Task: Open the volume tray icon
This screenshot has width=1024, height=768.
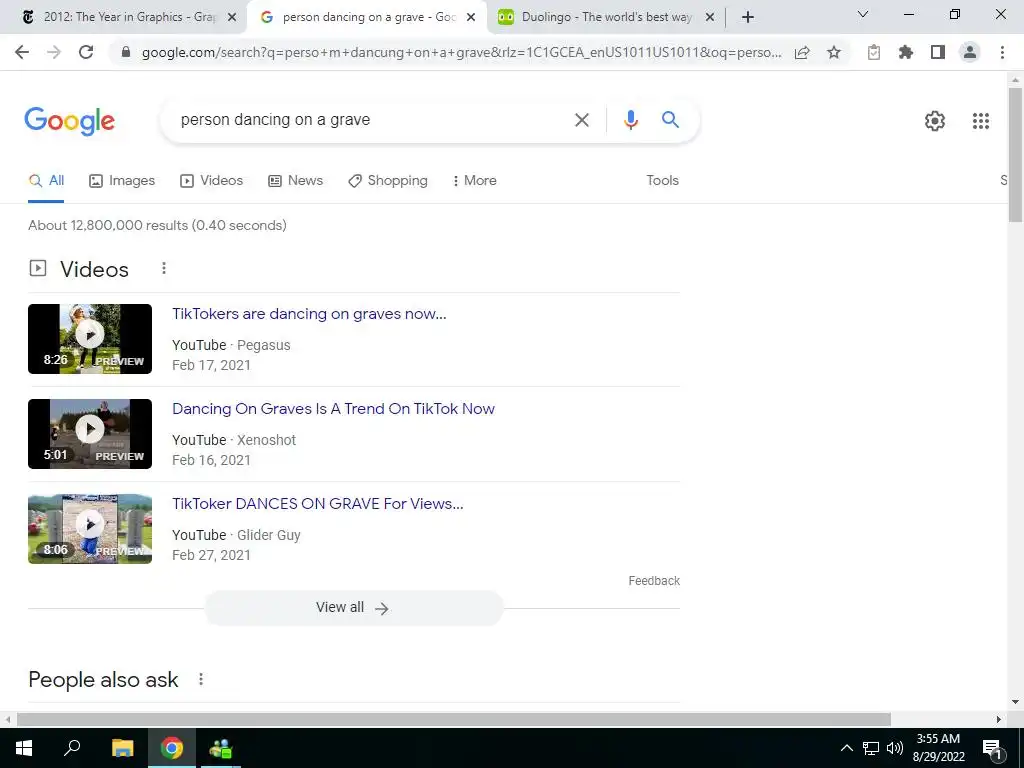Action: (895, 748)
